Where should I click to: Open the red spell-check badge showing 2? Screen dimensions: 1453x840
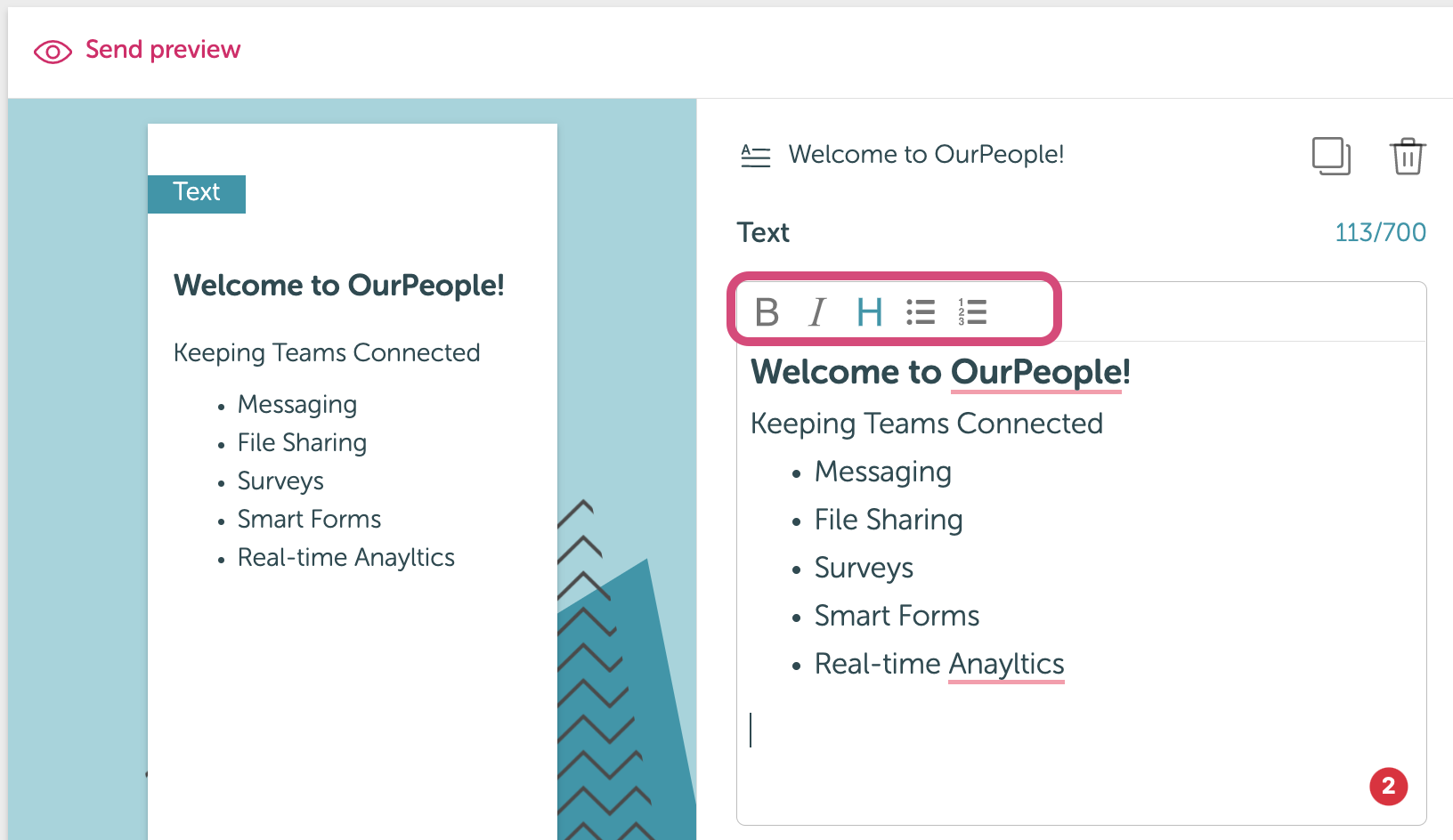coord(1388,786)
